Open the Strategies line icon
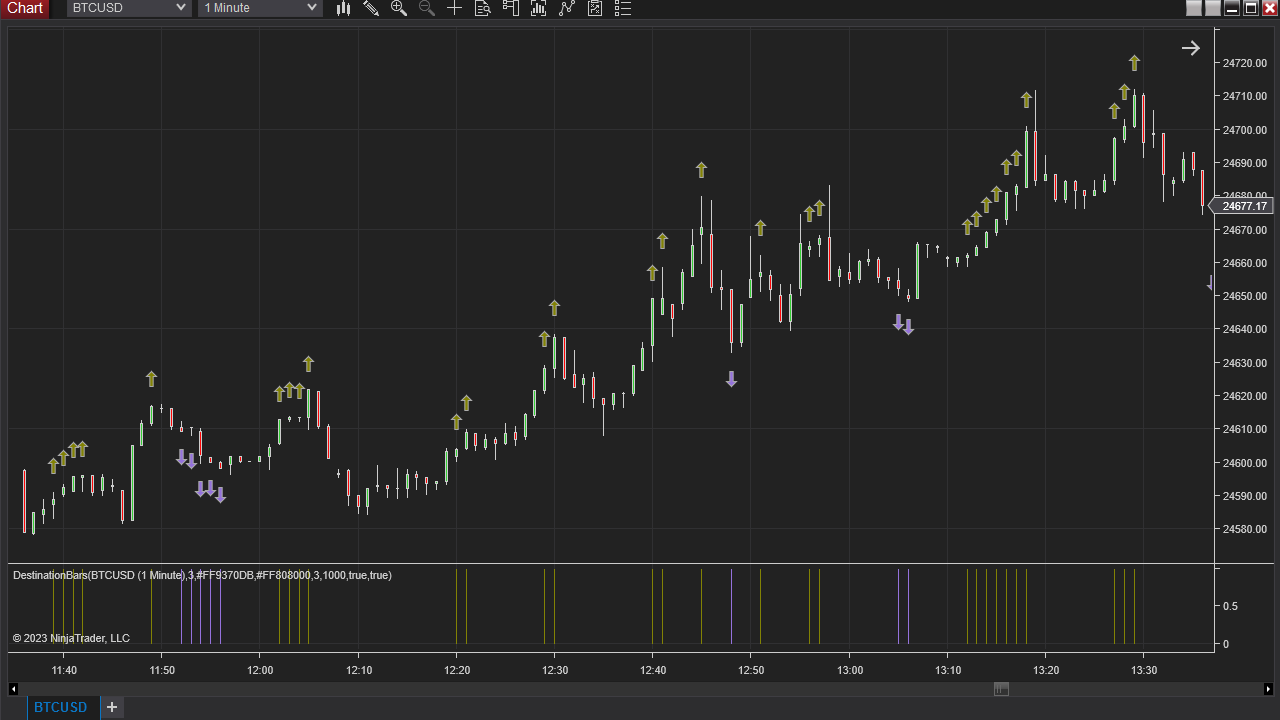Viewport: 1280px width, 720px height. [x=567, y=8]
